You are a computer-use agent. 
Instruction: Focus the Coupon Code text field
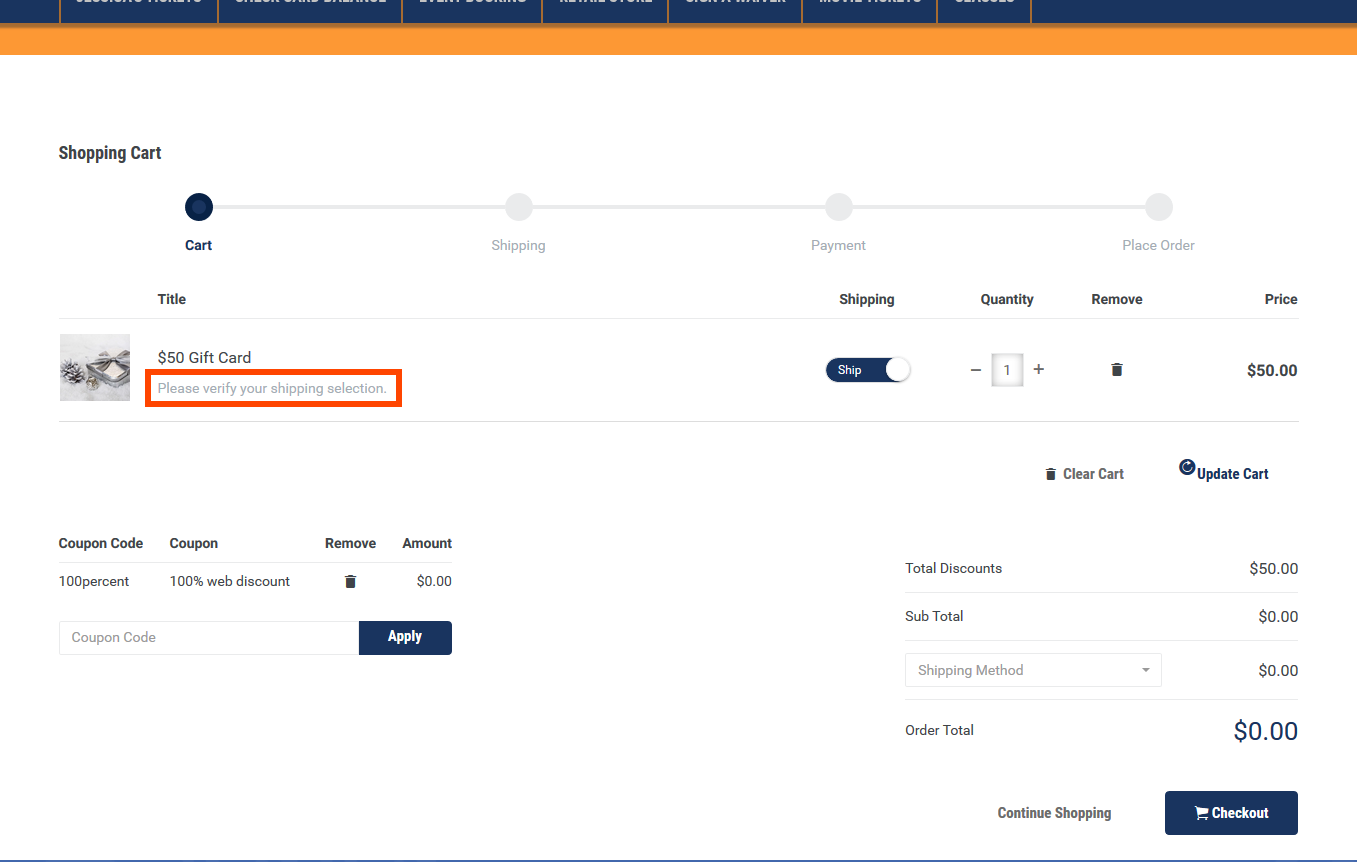pos(208,638)
